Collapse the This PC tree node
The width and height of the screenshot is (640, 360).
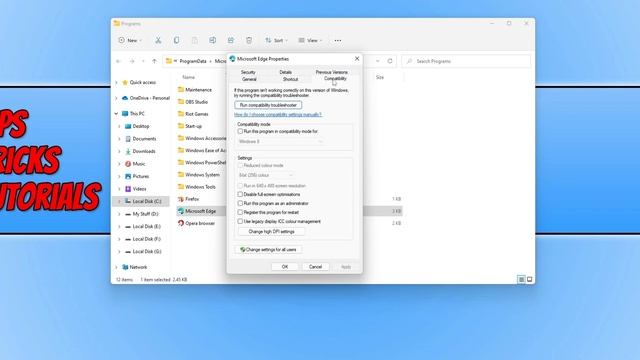116,113
